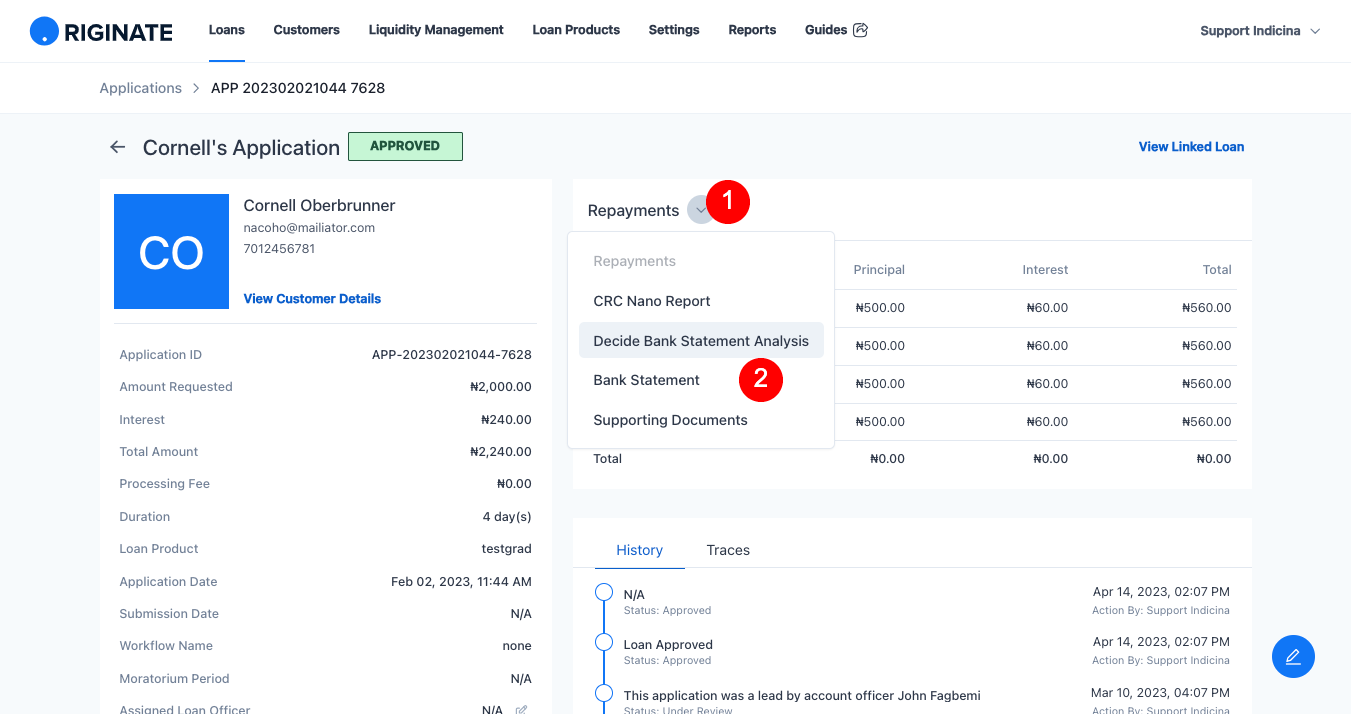Click the Cornell's Application heading

click(x=241, y=147)
